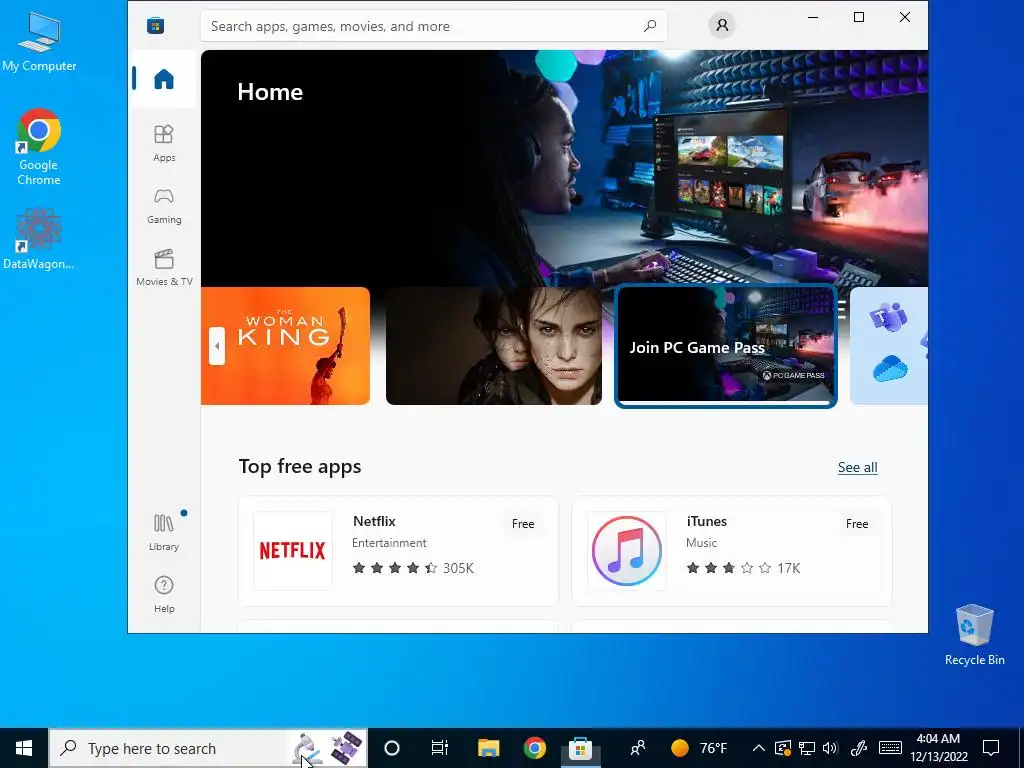The height and width of the screenshot is (768, 1024).
Task: Open Cortana from the taskbar
Action: coord(392,748)
